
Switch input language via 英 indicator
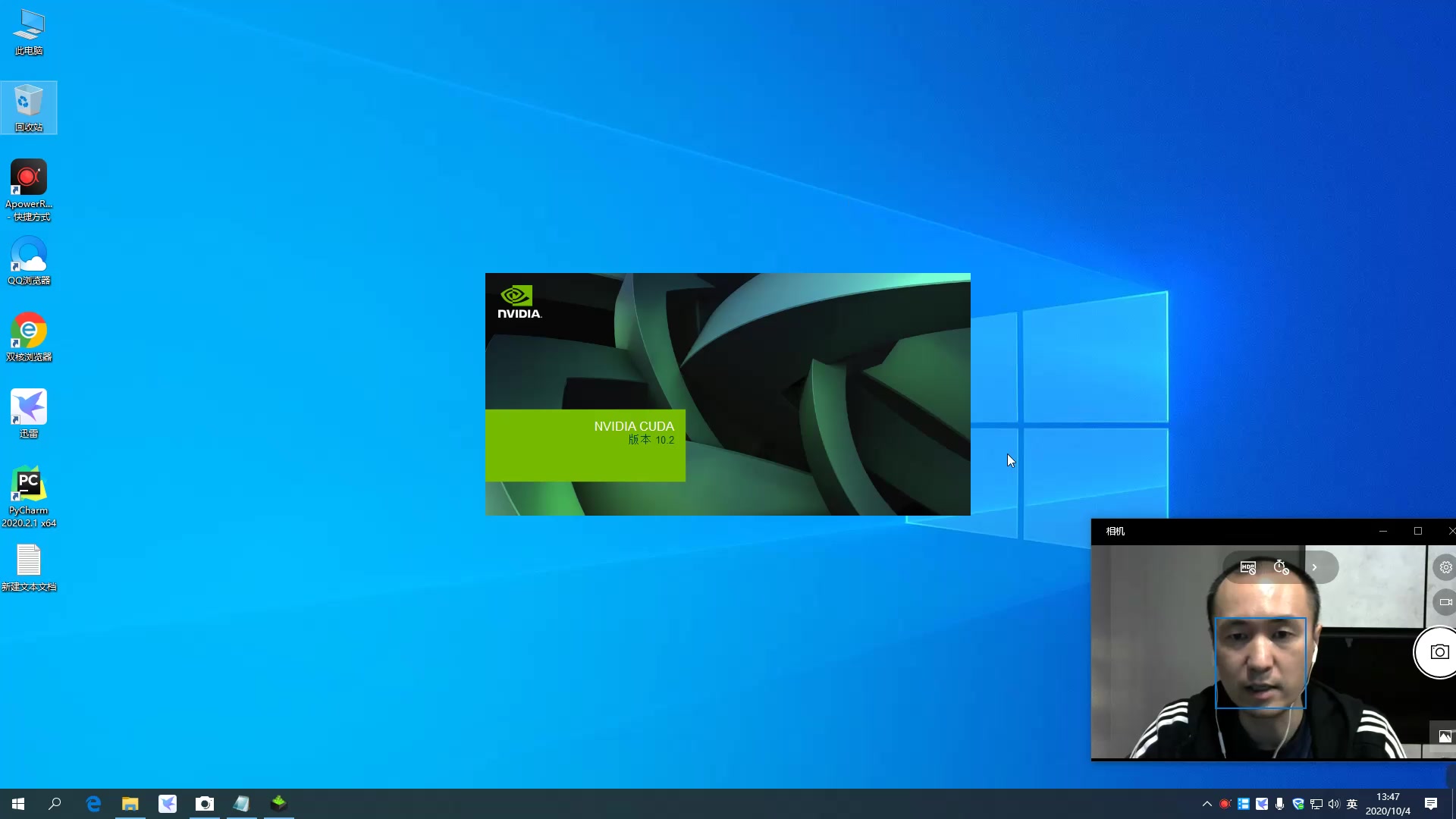pyautogui.click(x=1352, y=804)
